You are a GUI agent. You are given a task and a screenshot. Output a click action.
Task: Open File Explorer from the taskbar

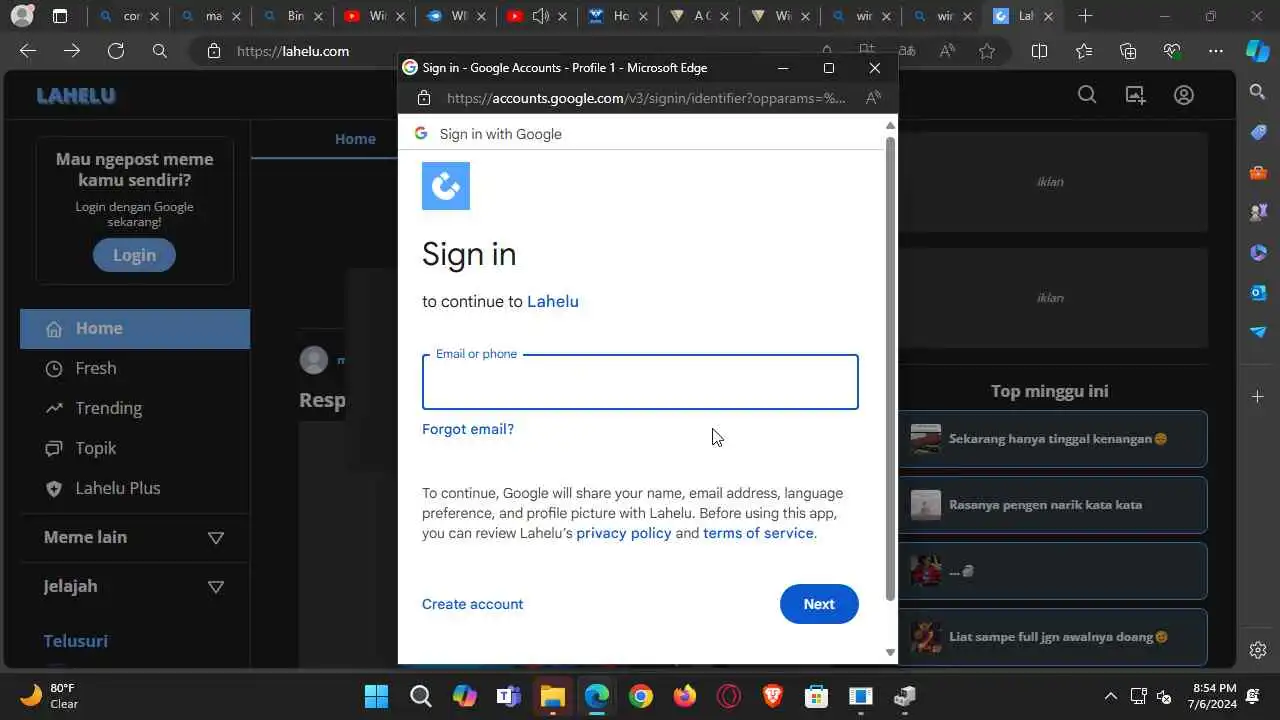tap(552, 696)
